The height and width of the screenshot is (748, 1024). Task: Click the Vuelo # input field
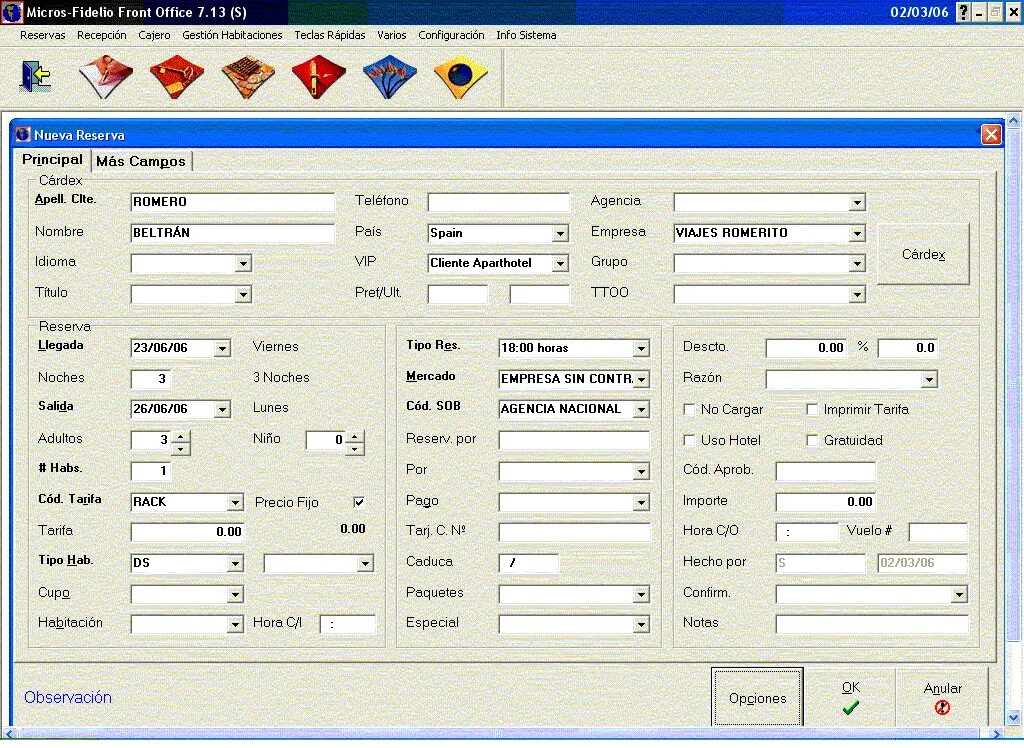point(938,532)
